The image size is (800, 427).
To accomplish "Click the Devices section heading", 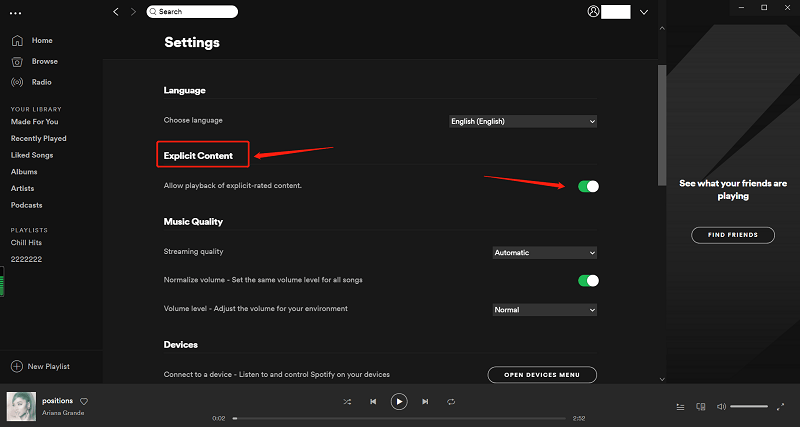I will 181,345.
